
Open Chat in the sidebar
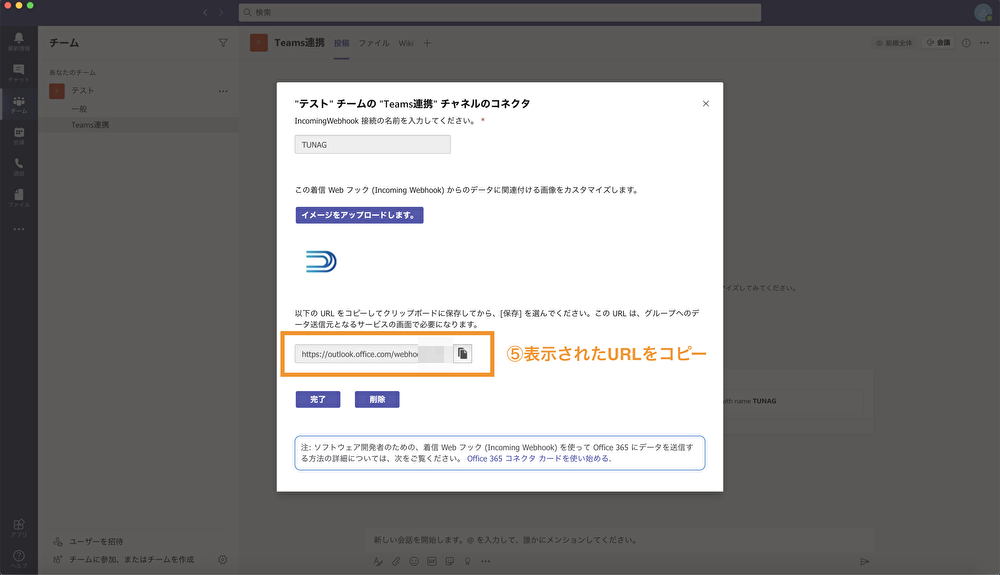click(x=18, y=73)
